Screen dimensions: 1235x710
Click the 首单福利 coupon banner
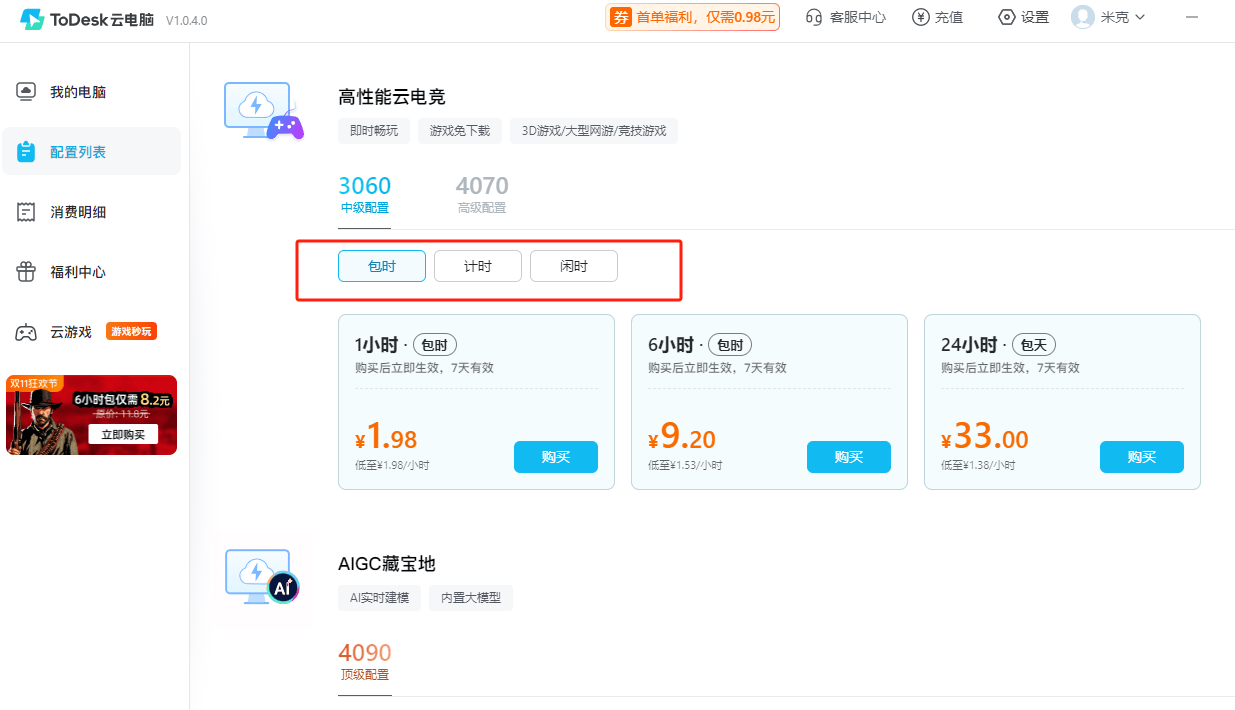pyautogui.click(x=692, y=17)
